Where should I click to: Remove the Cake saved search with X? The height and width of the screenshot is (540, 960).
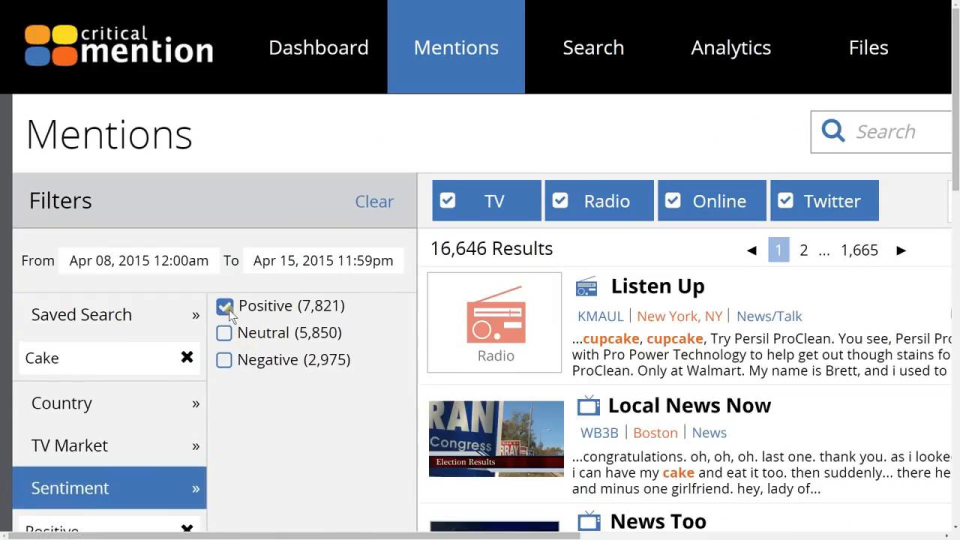187,357
